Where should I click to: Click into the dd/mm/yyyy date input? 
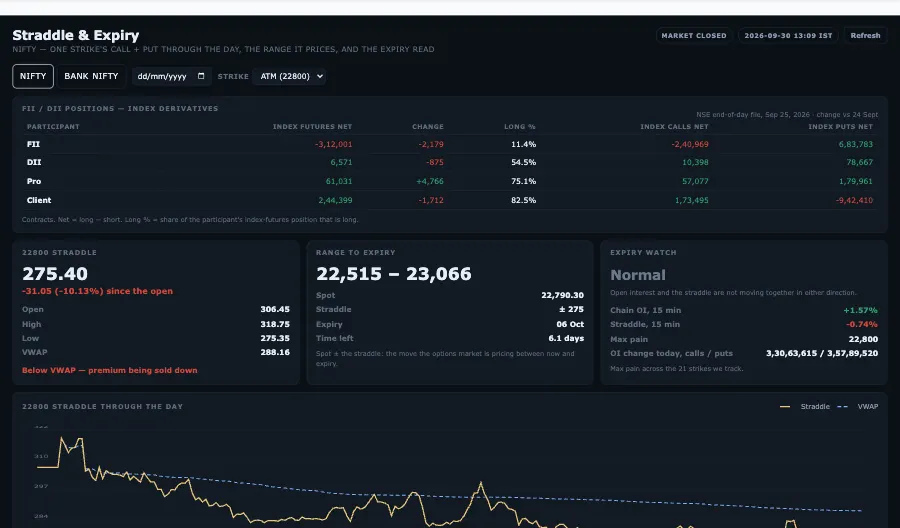click(172, 76)
